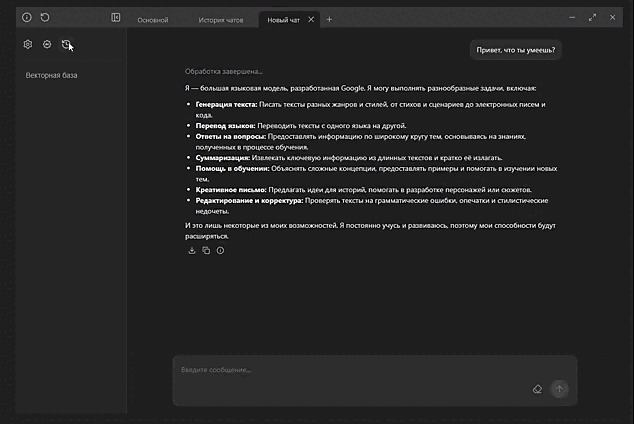Viewport: 634px width, 424px height.
Task: Click the circular model icon beside the gear
Action: 47,44
